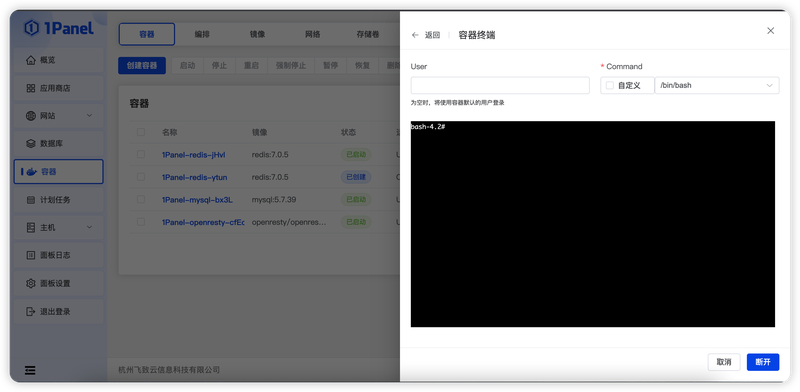Click the 名称 column header
Screen dimensions: 800x392
pos(169,132)
